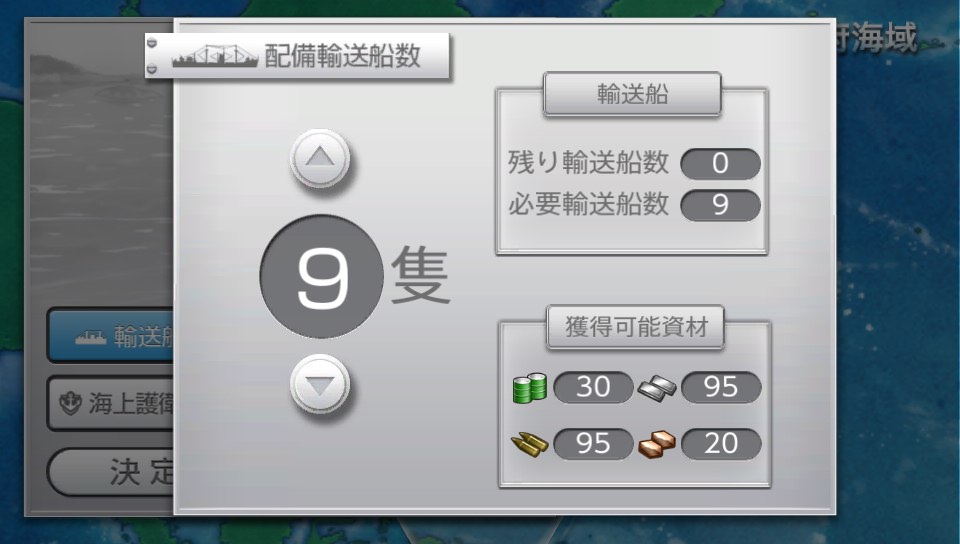Select the 海上護衛 tab on left panel
This screenshot has width=960, height=544.
point(111,403)
